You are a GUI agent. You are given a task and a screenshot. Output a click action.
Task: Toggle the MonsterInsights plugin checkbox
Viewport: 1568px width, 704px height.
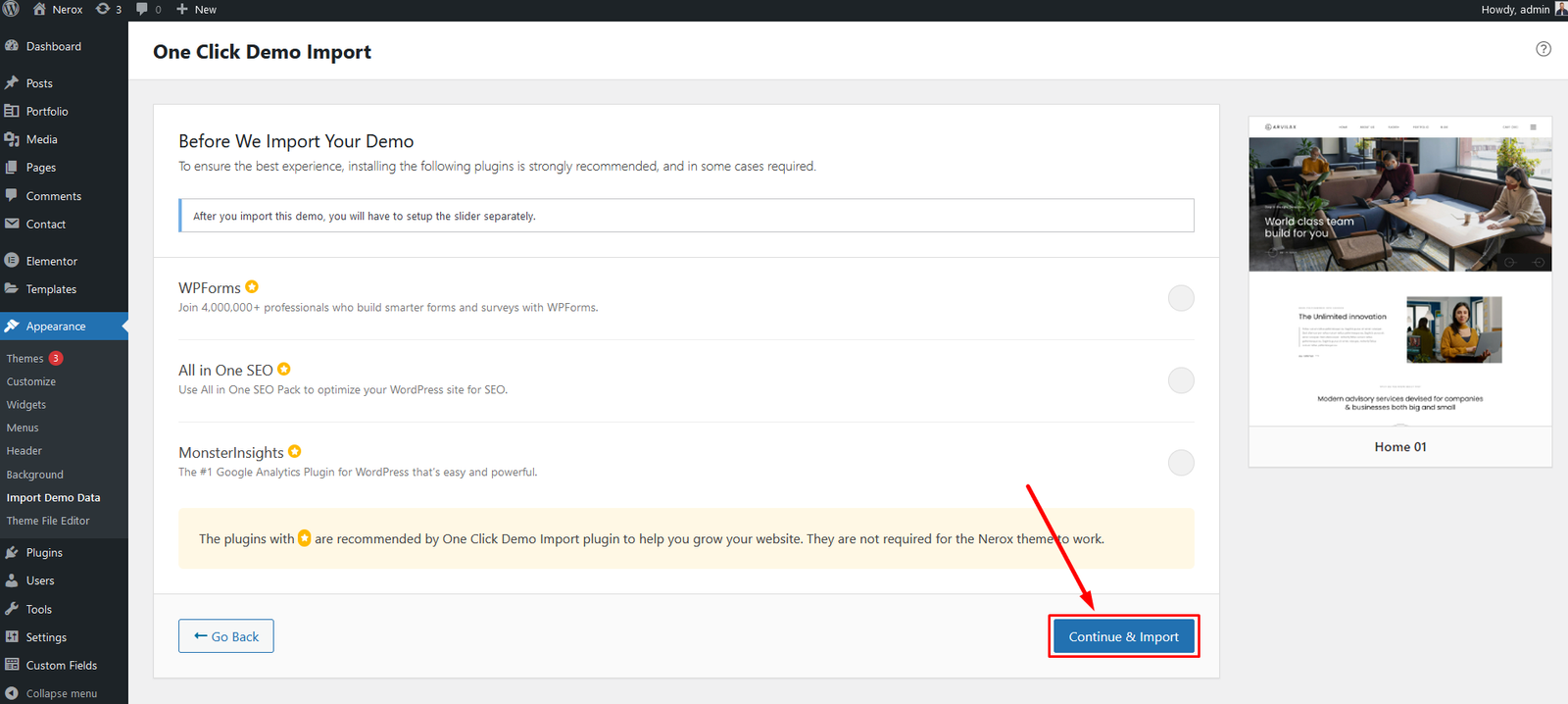(1181, 463)
